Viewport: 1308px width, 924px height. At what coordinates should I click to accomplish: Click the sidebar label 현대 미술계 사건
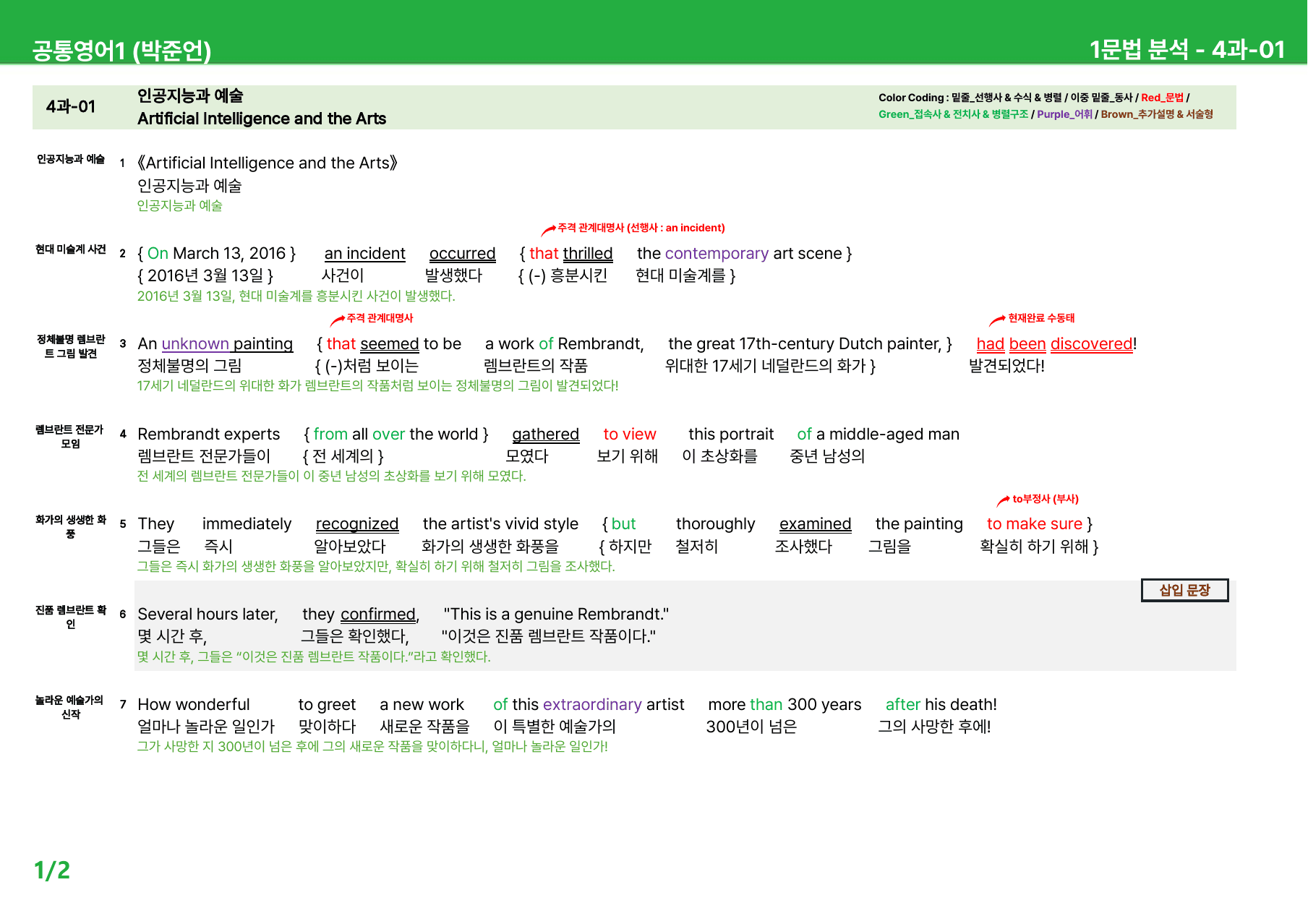point(71,249)
